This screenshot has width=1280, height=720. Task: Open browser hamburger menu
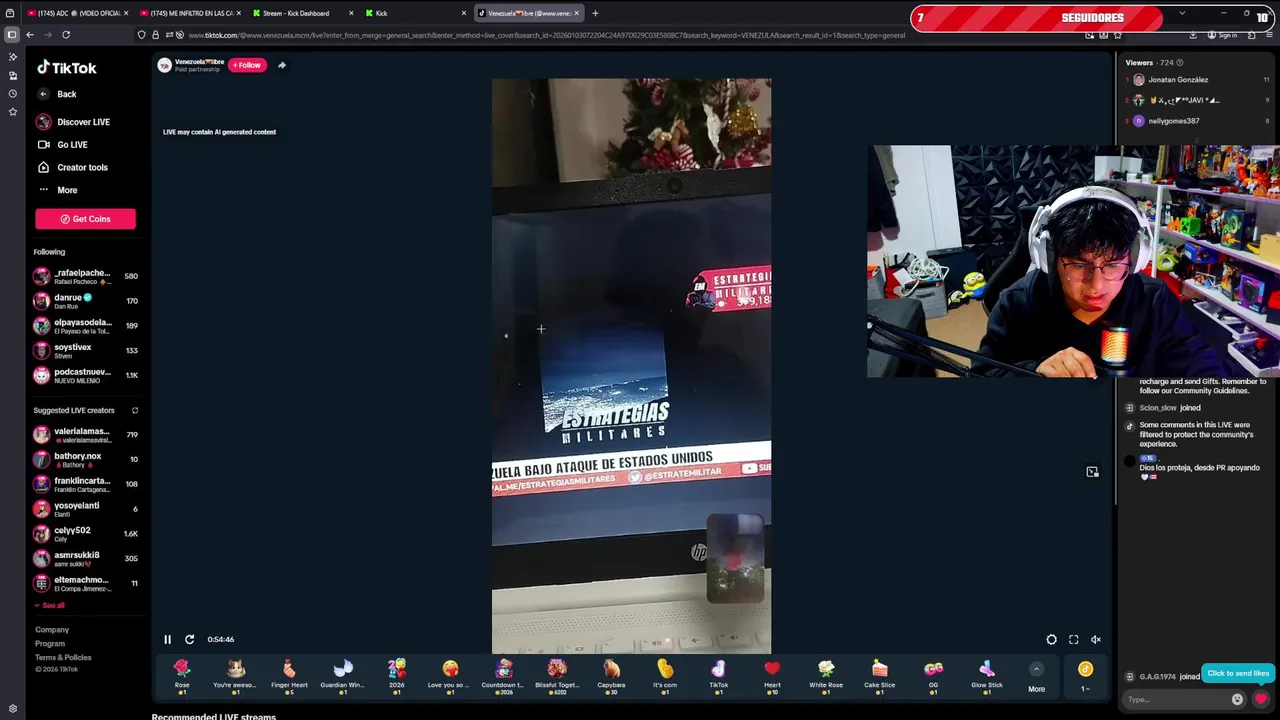pyautogui.click(x=1269, y=35)
